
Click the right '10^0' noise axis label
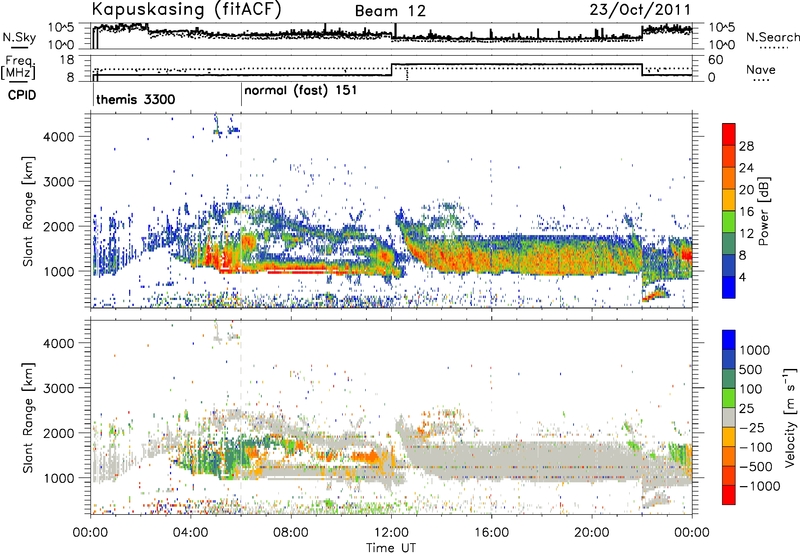(x=722, y=45)
